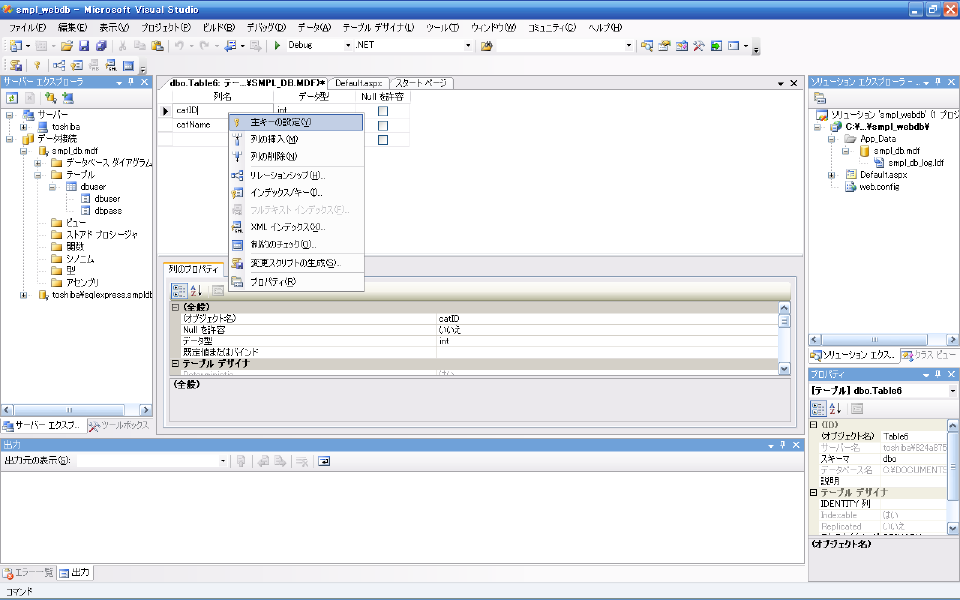The height and width of the screenshot is (600, 960).
Task: Collapse the テーブル folder in Server Explorer
Action: (38, 174)
